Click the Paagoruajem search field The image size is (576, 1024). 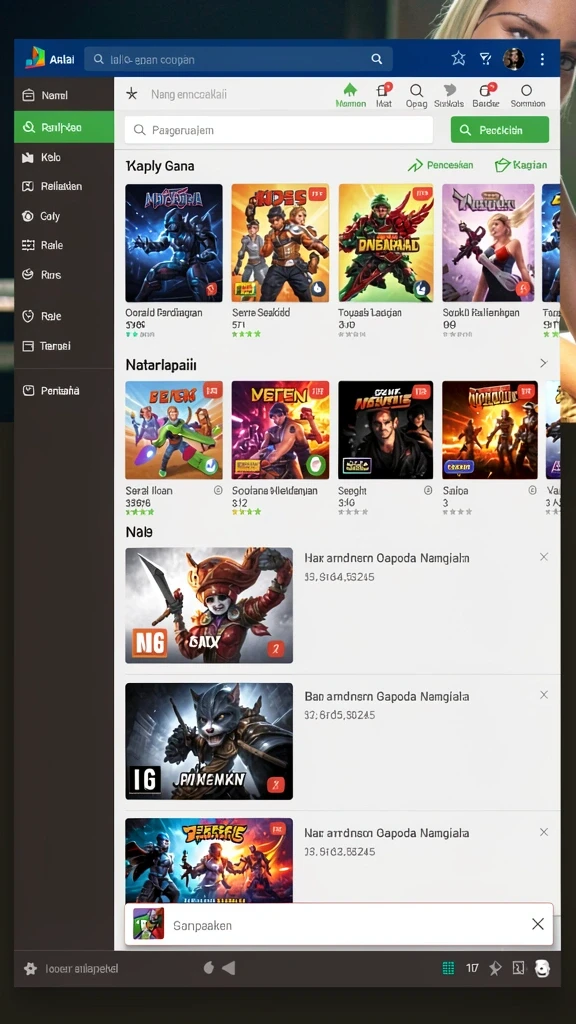coord(279,130)
